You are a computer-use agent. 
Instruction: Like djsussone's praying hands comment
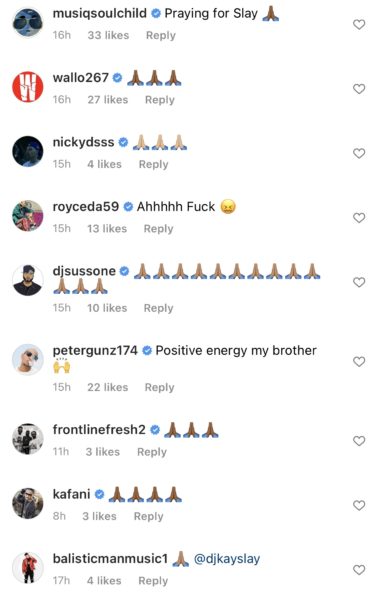pyautogui.click(x=359, y=282)
